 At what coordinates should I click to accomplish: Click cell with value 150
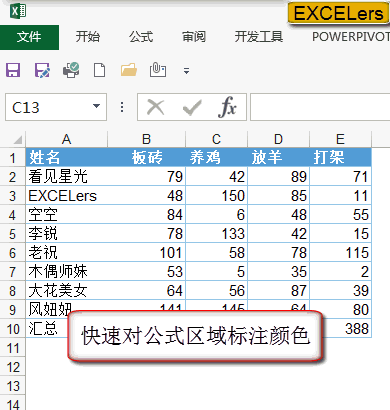pos(217,195)
